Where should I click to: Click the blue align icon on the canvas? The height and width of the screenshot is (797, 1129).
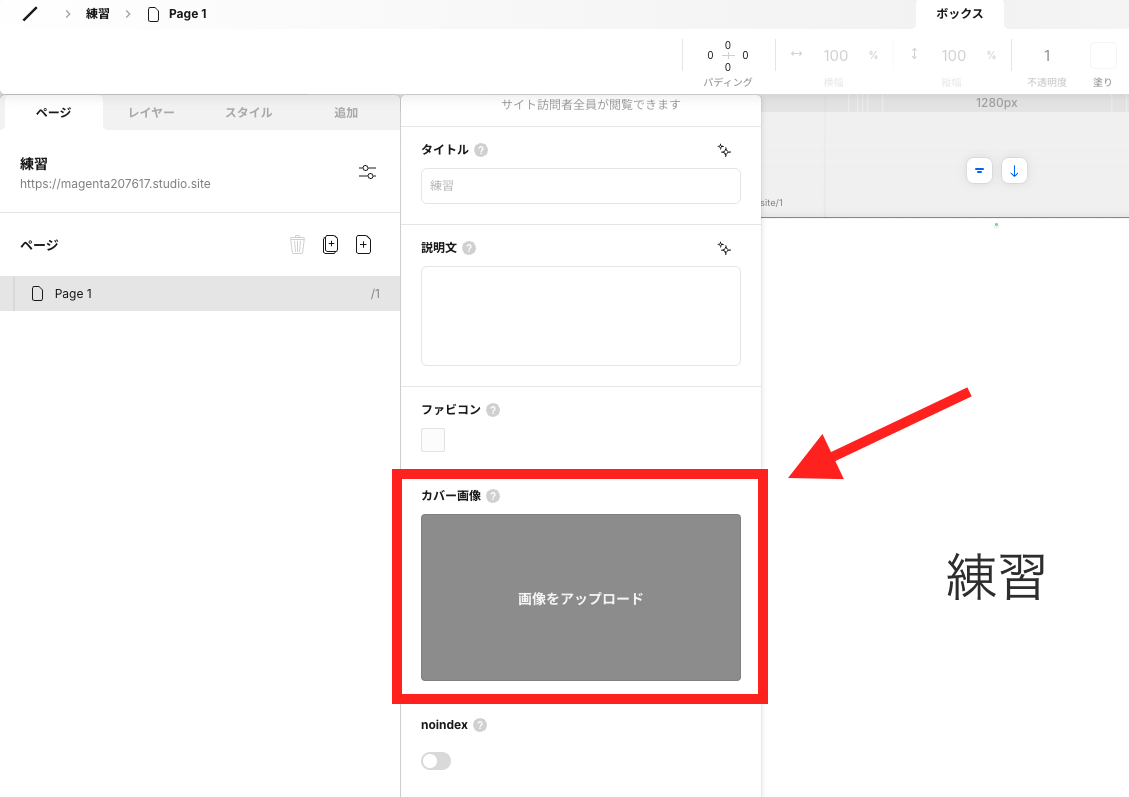[x=979, y=170]
